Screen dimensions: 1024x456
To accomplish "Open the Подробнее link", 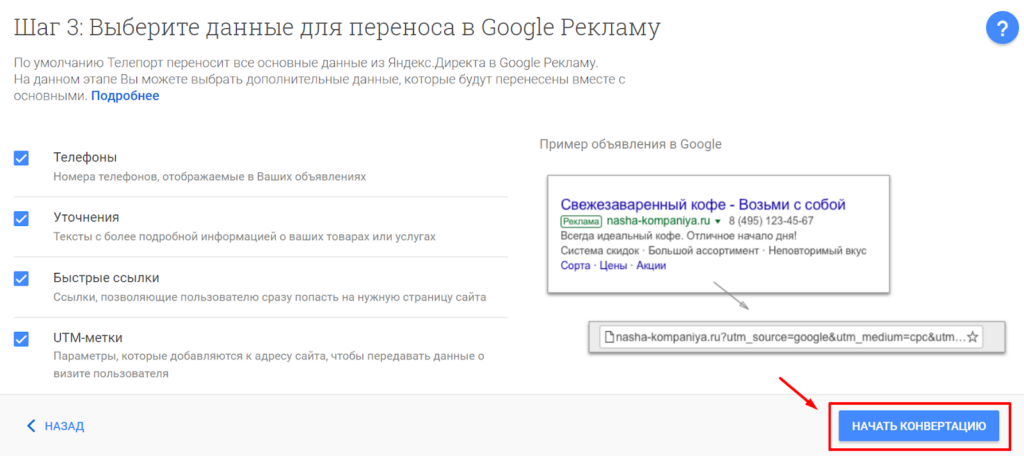I will (125, 96).
